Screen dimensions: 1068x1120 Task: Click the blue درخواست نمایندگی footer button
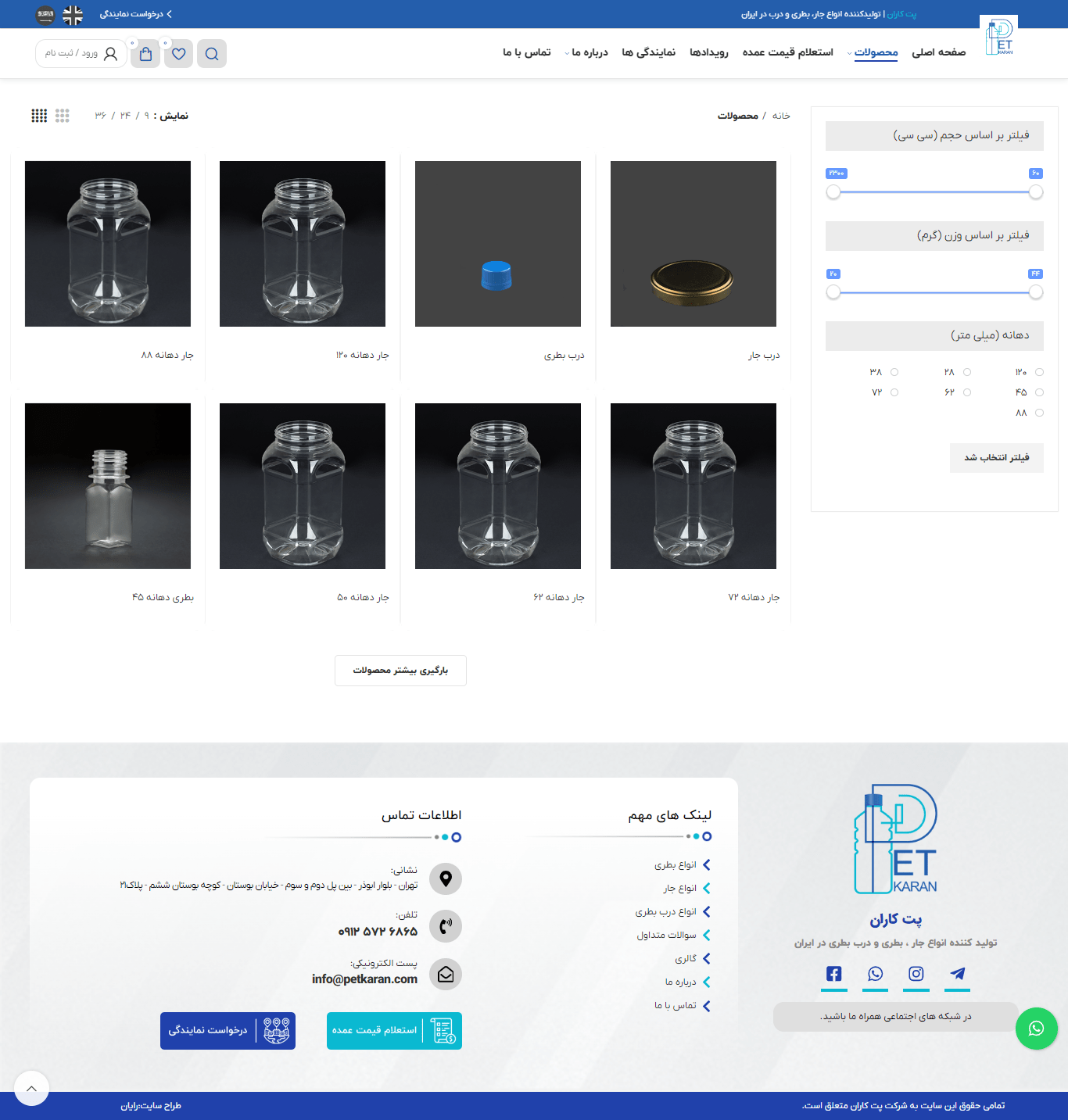coord(228,1031)
